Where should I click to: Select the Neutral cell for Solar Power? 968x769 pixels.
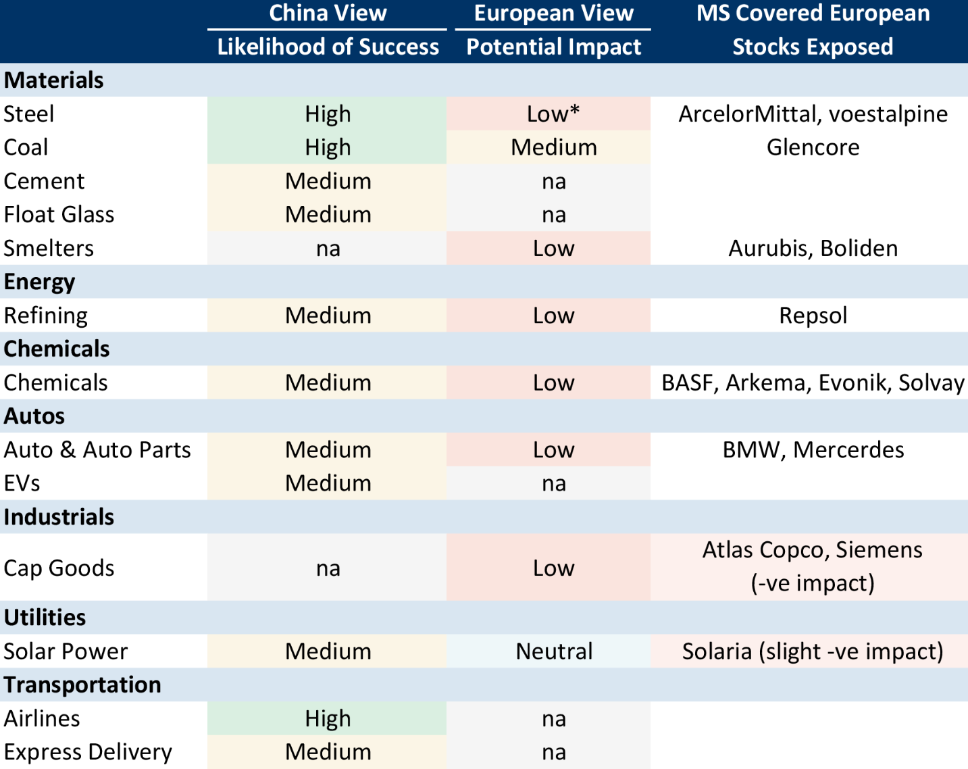pos(553,652)
